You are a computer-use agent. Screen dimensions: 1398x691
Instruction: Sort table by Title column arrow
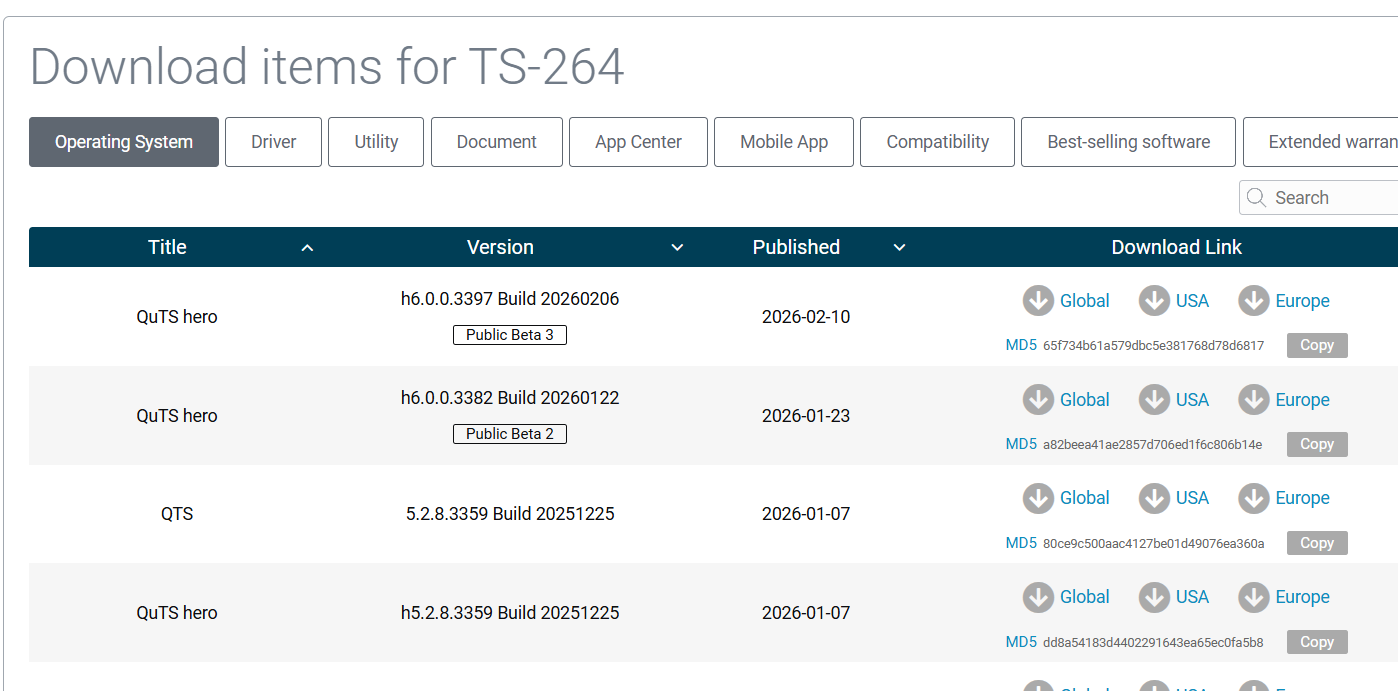tap(307, 248)
